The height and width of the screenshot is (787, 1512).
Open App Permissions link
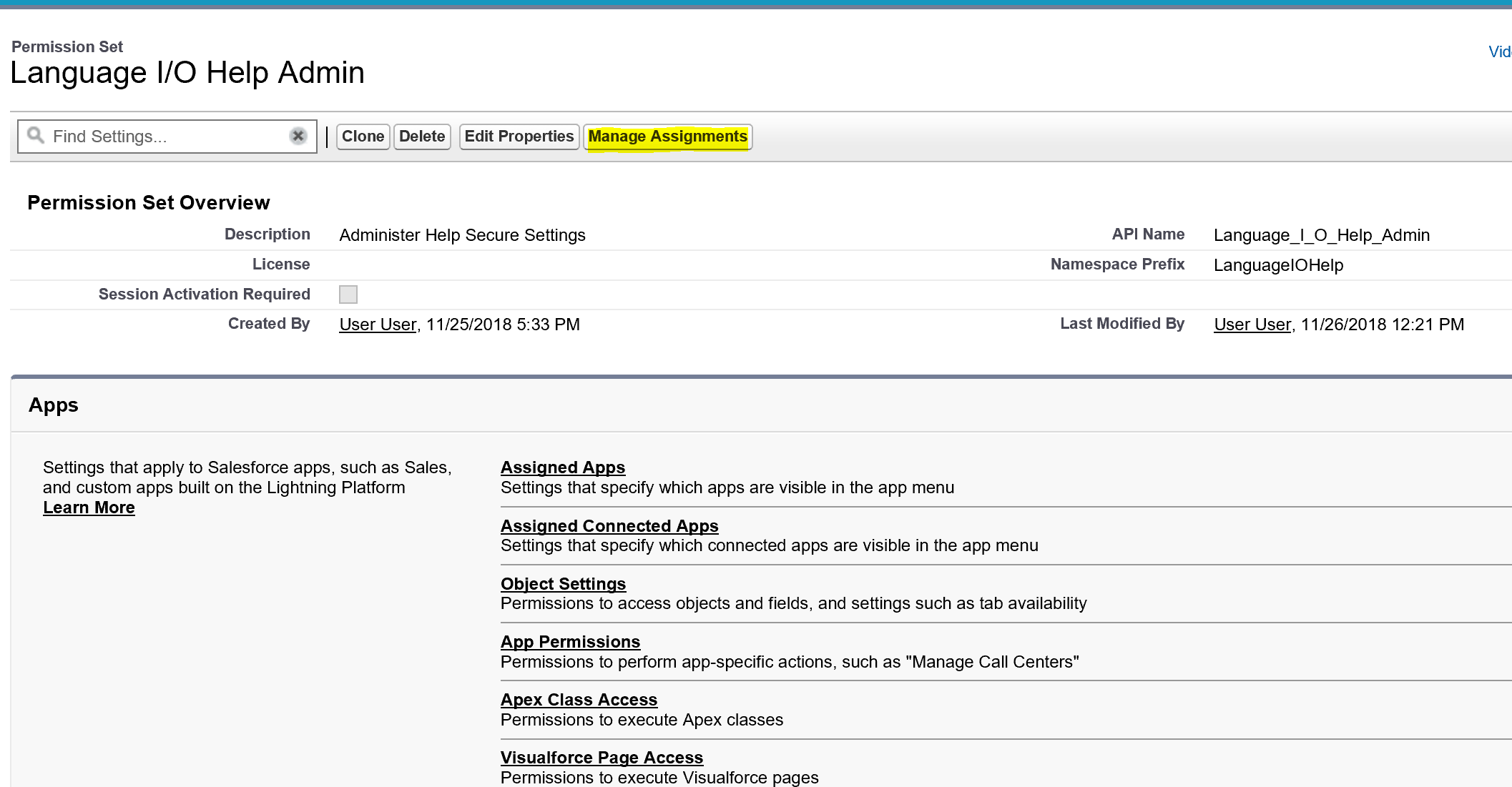(x=570, y=642)
